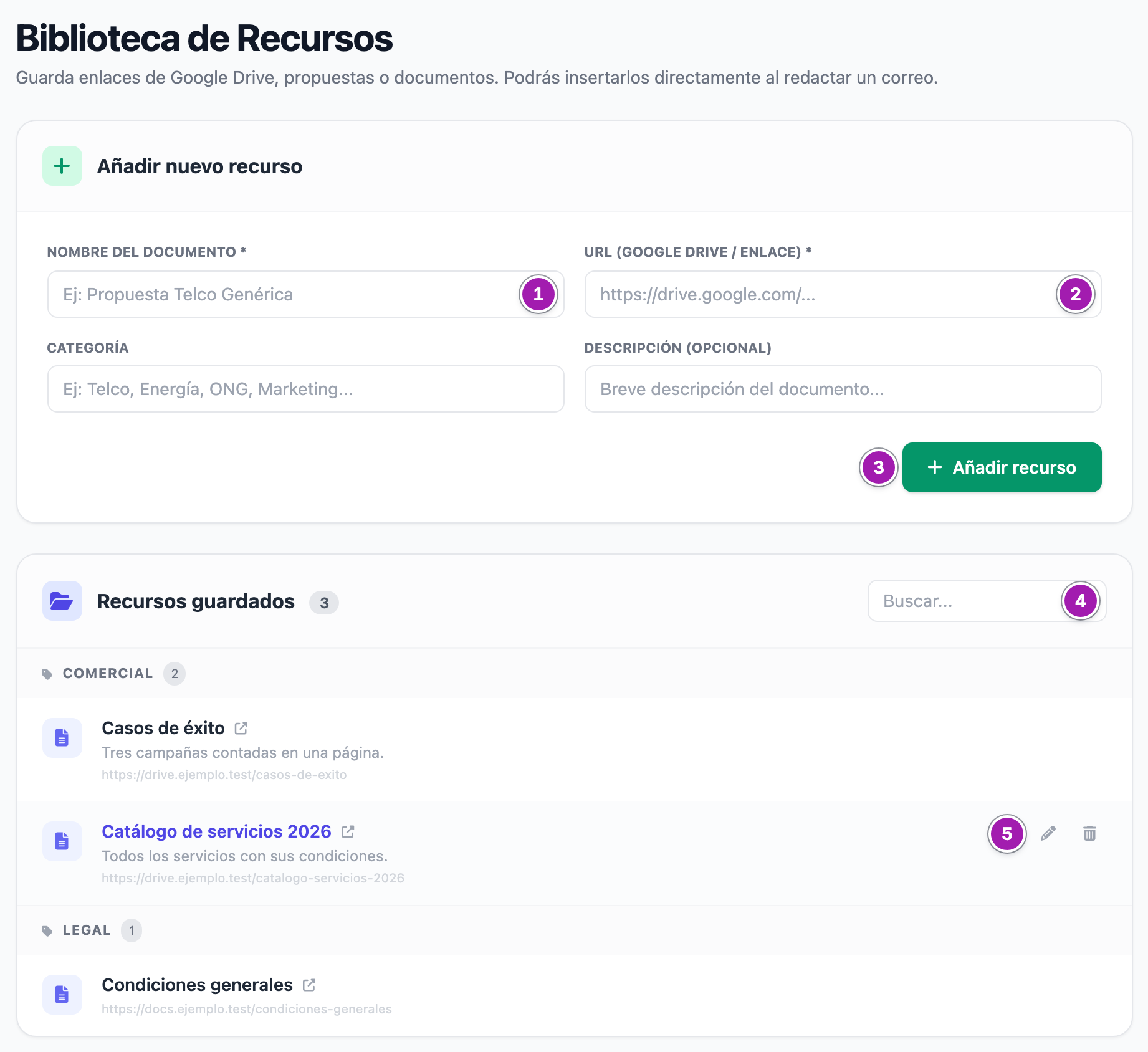
Task: Click the folder icon next to Recursos guardados
Action: point(62,601)
